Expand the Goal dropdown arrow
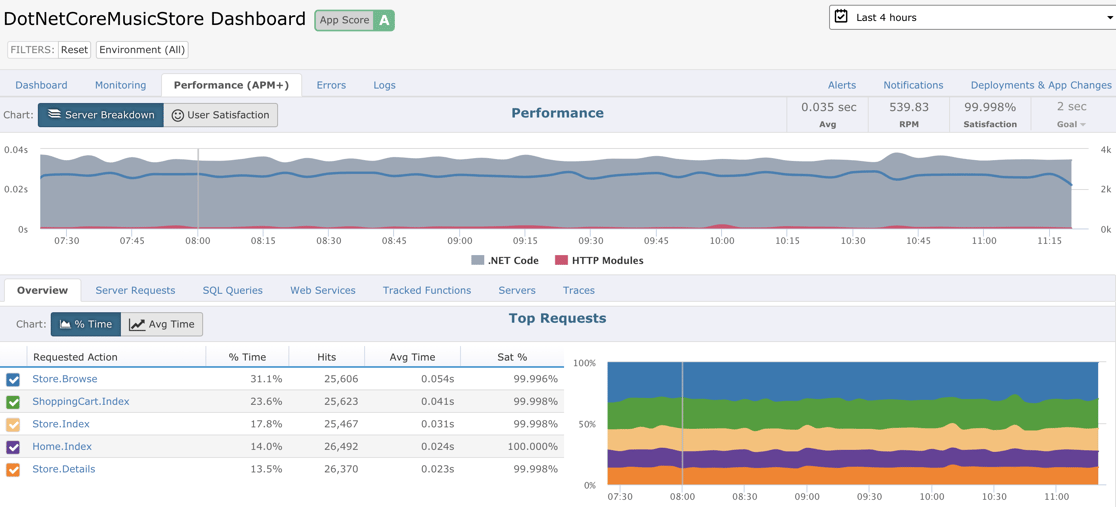Image resolution: width=1116 pixels, height=507 pixels. [x=1083, y=125]
